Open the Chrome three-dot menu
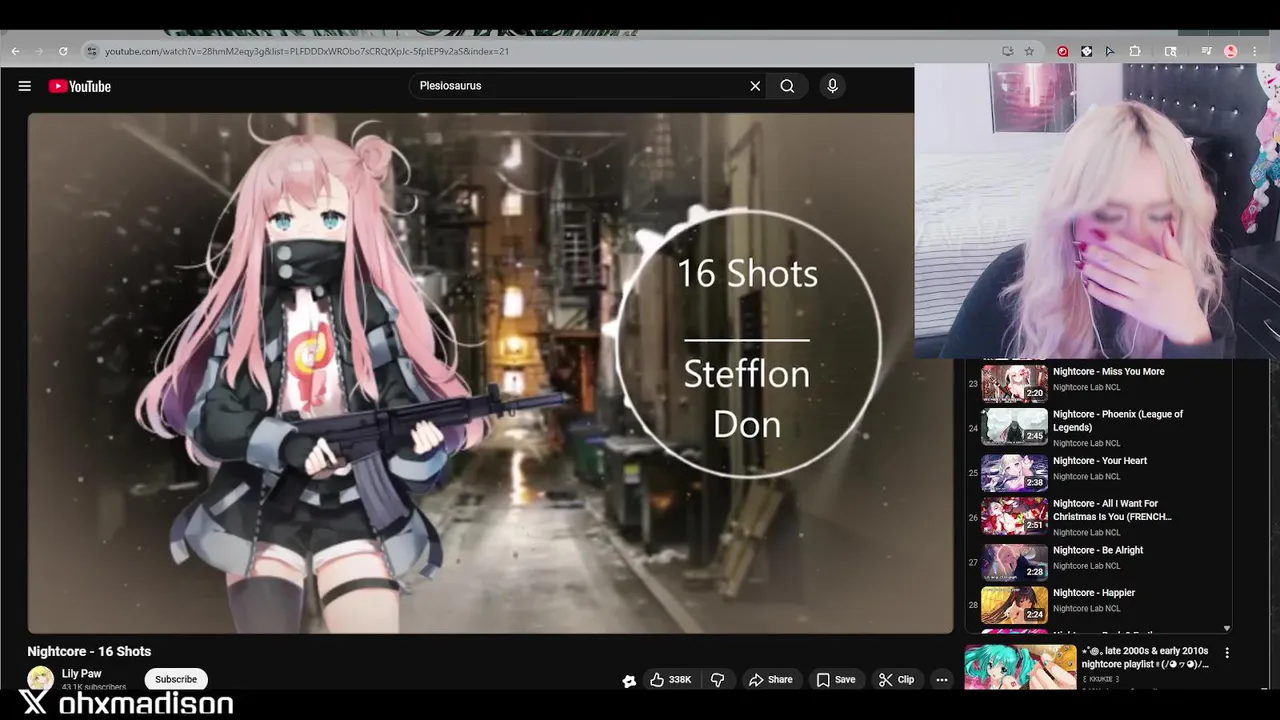Image resolution: width=1280 pixels, height=720 pixels. [x=1255, y=51]
